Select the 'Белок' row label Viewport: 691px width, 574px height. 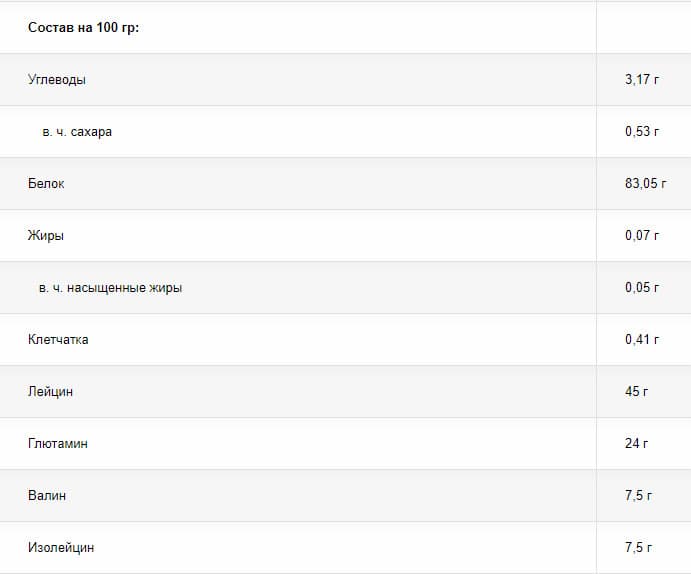tap(46, 184)
